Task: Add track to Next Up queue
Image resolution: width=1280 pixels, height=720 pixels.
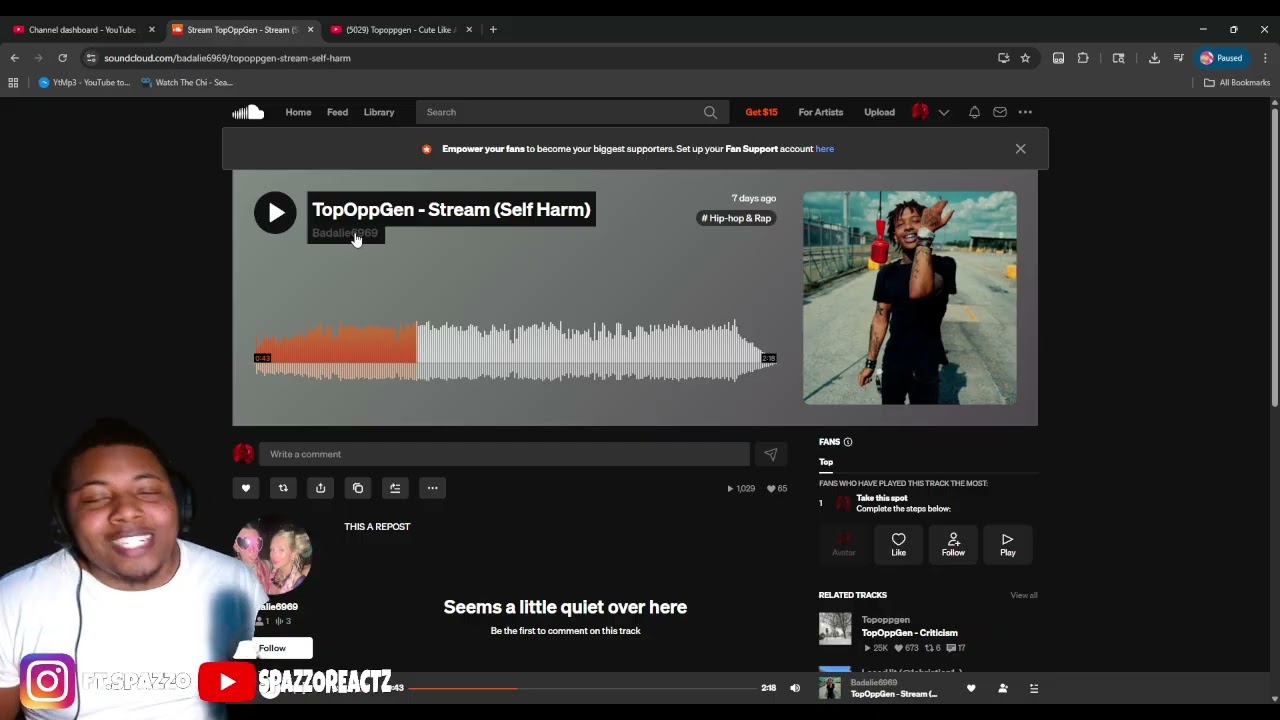Action: pos(395,488)
